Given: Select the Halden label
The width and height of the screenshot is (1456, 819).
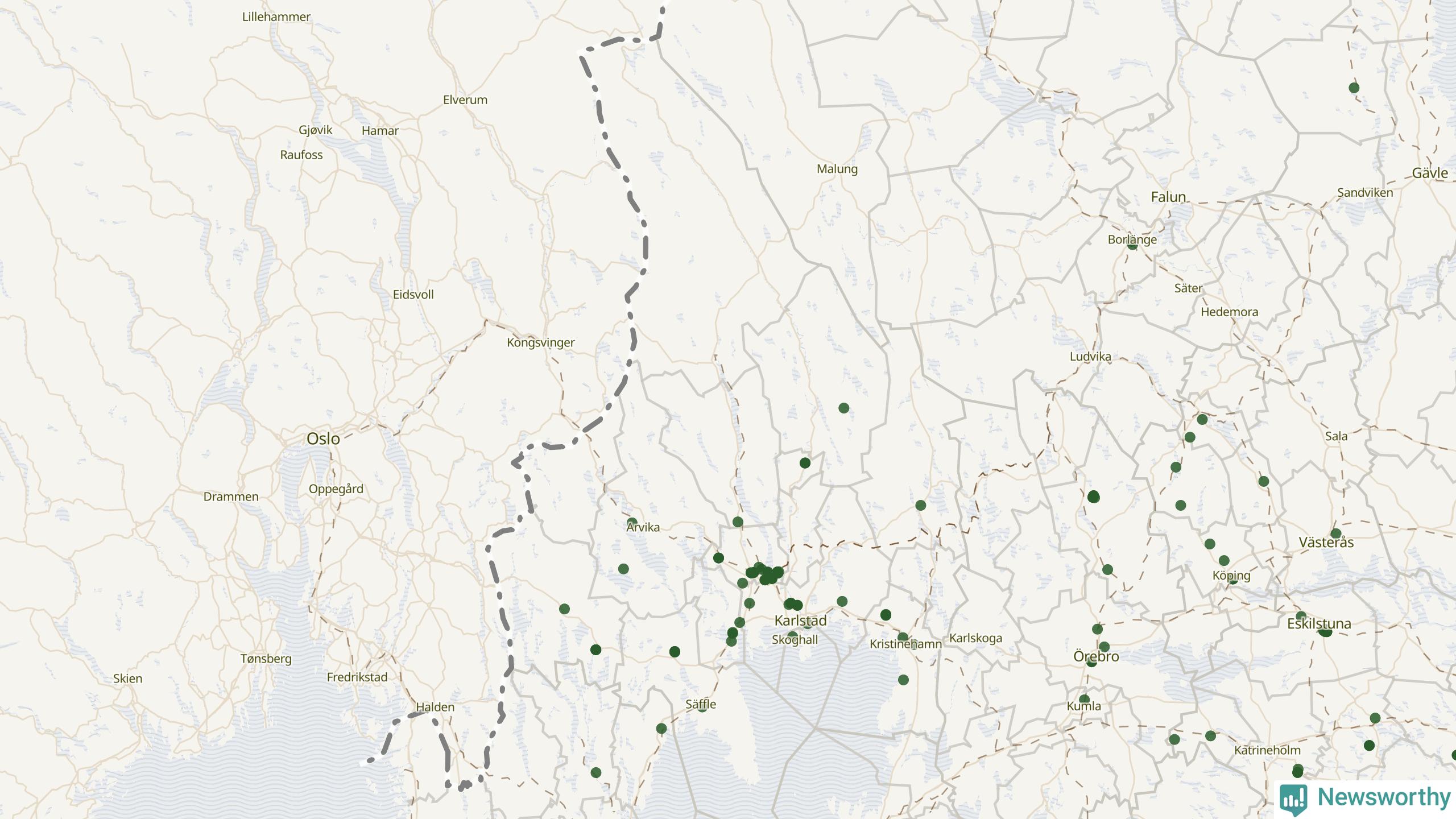Looking at the screenshot, I should (436, 708).
